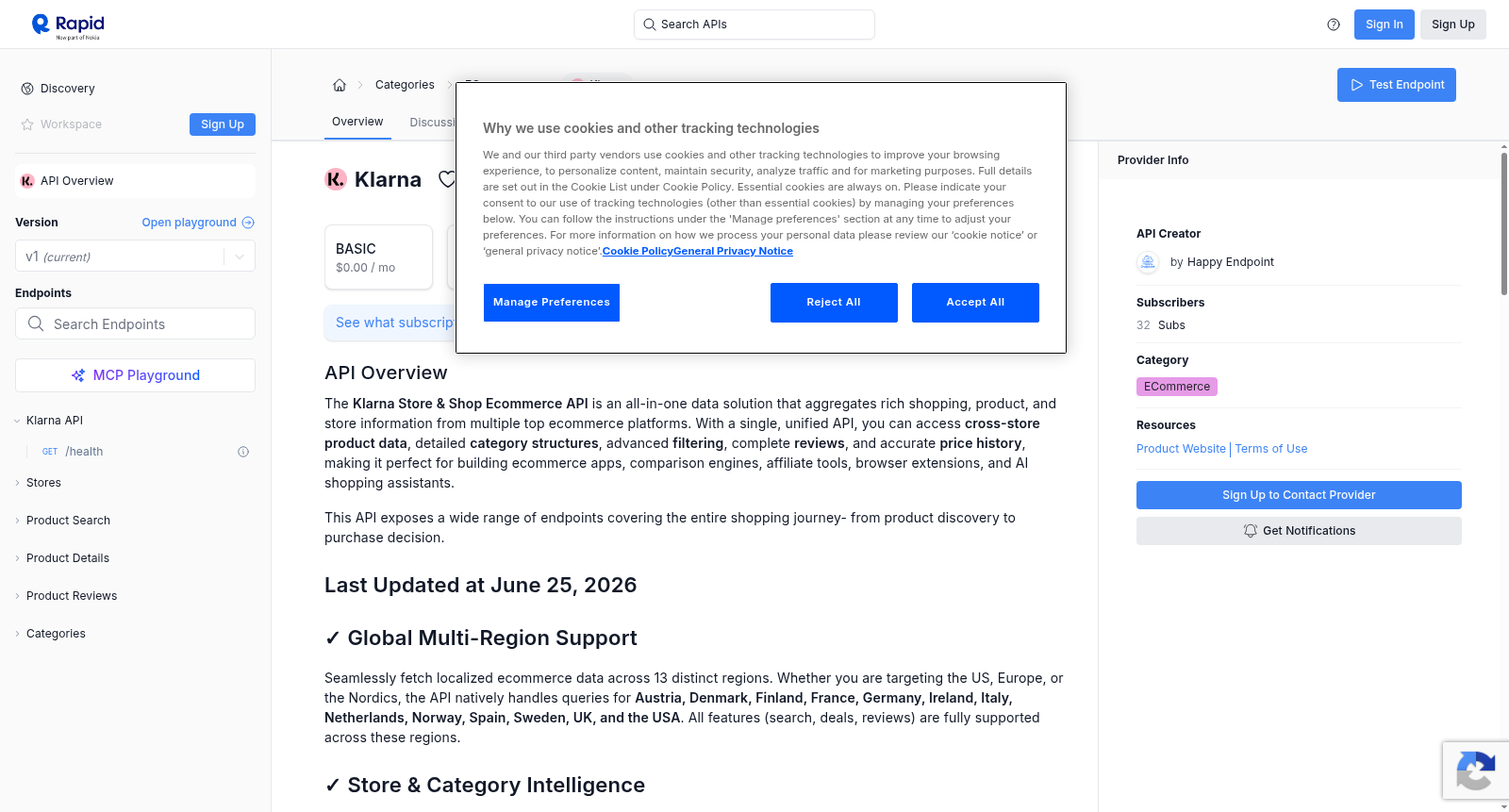The height and width of the screenshot is (812, 1509).
Task: Open the Product Website link
Action: (1181, 449)
